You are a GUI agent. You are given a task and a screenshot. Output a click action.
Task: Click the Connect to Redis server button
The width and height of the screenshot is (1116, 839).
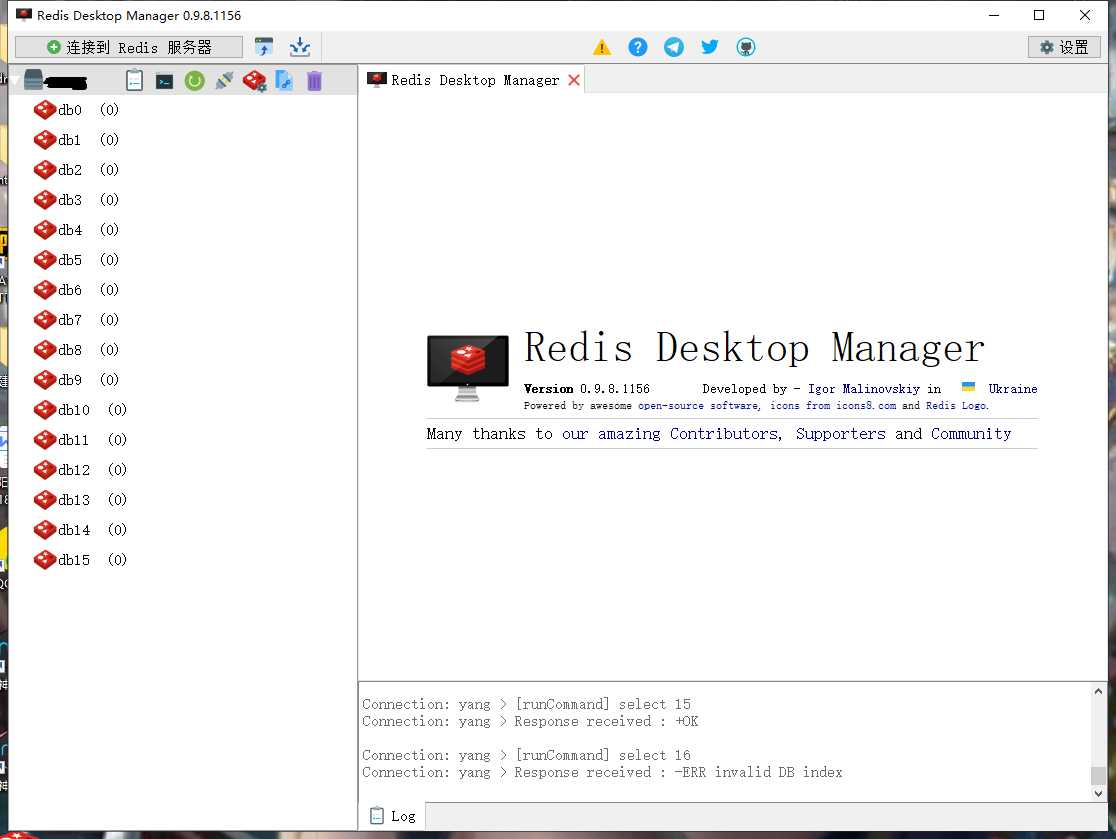129,47
